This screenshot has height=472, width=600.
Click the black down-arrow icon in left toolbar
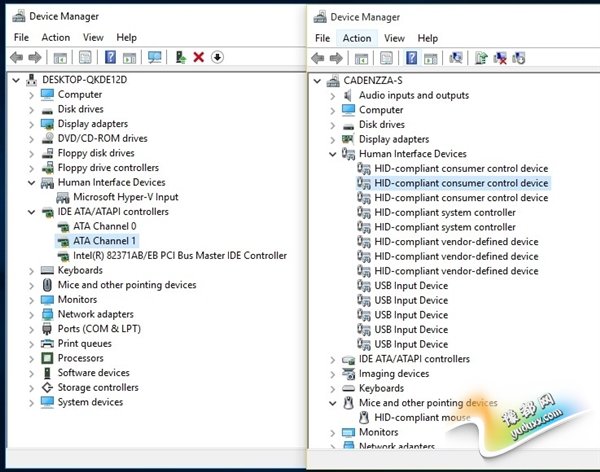tap(218, 58)
